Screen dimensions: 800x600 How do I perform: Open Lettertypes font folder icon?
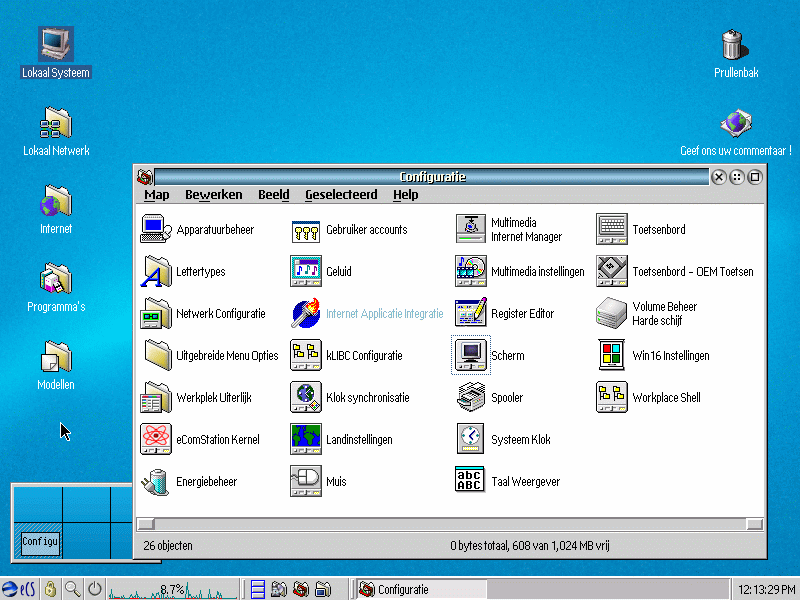156,271
